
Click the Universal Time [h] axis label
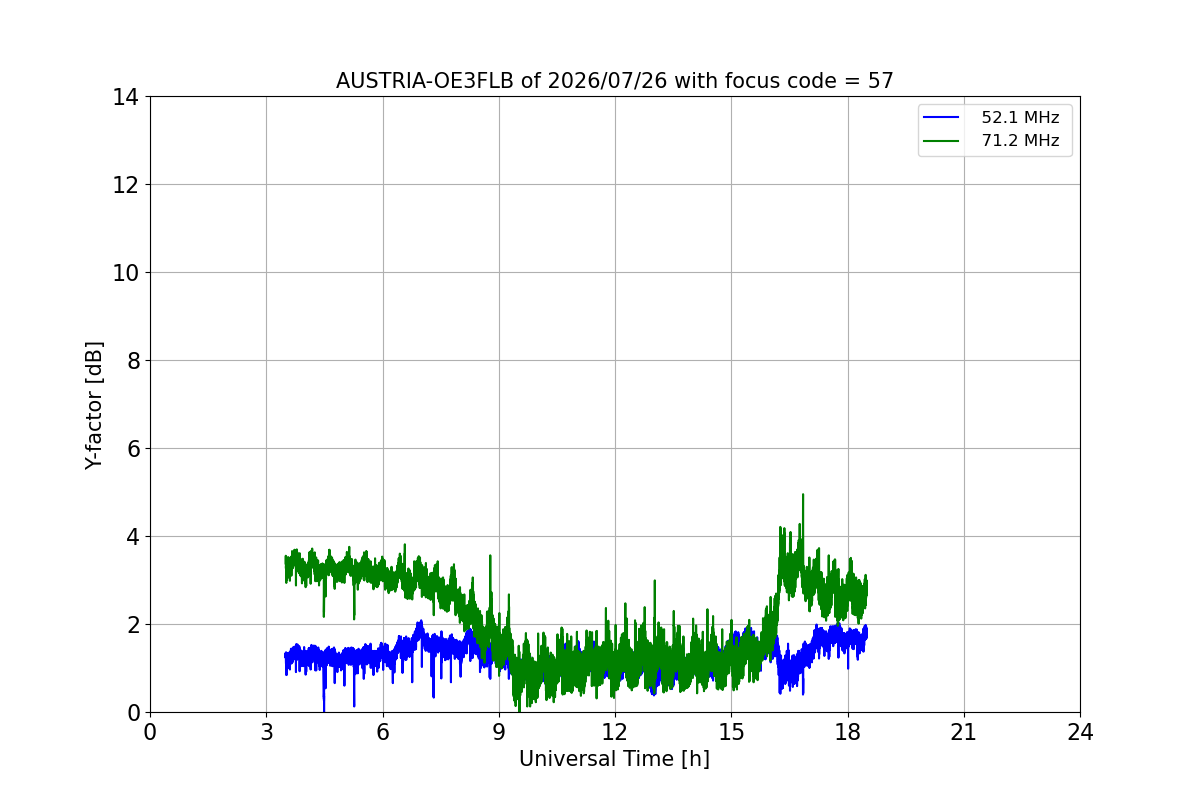[614, 759]
